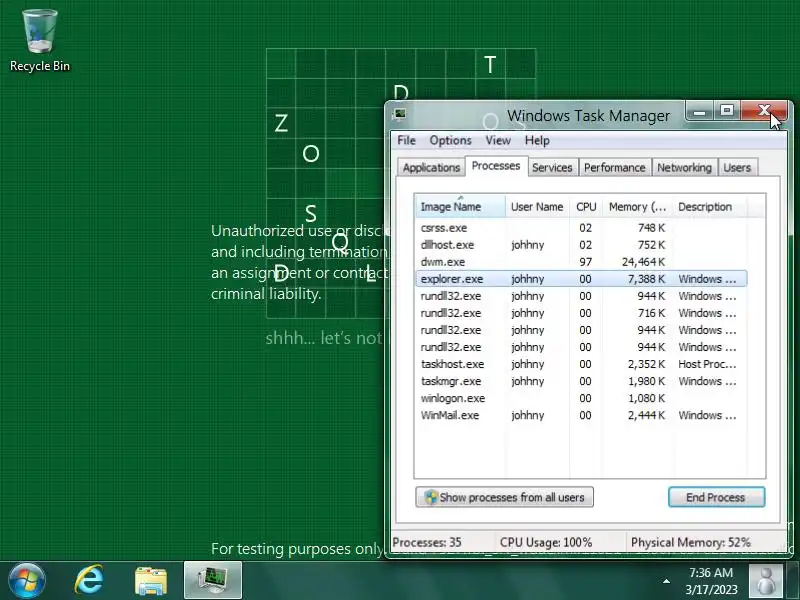Switch to the Users tab

(x=737, y=167)
